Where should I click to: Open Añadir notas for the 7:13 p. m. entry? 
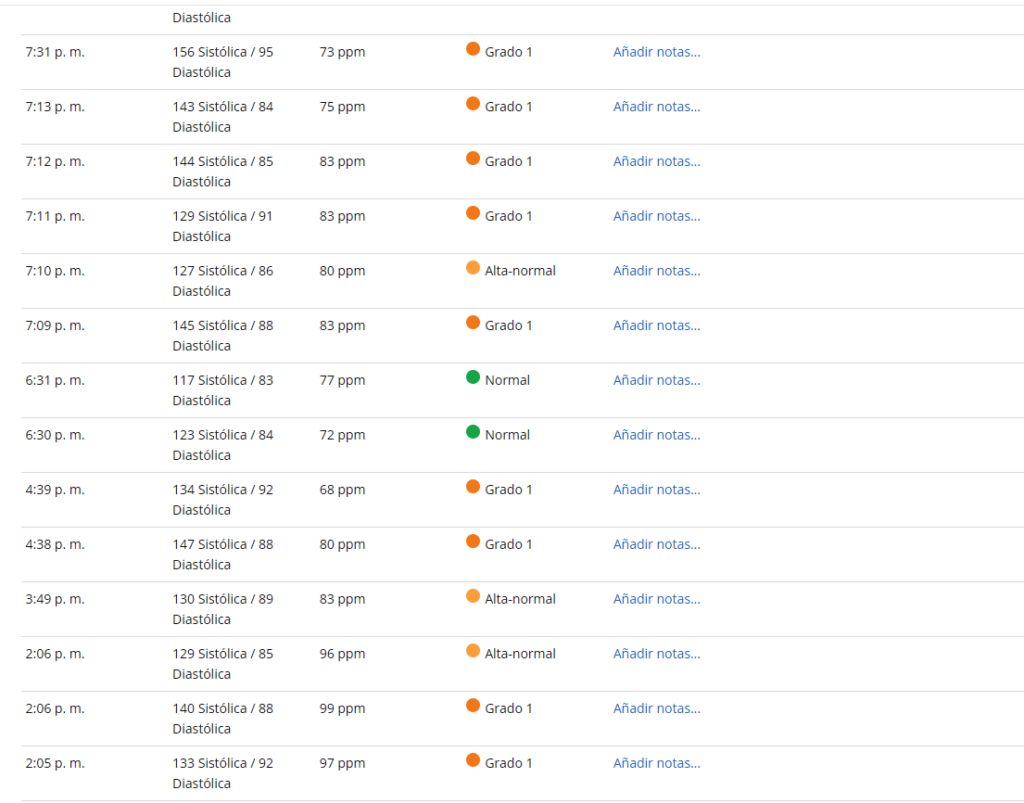pos(656,107)
